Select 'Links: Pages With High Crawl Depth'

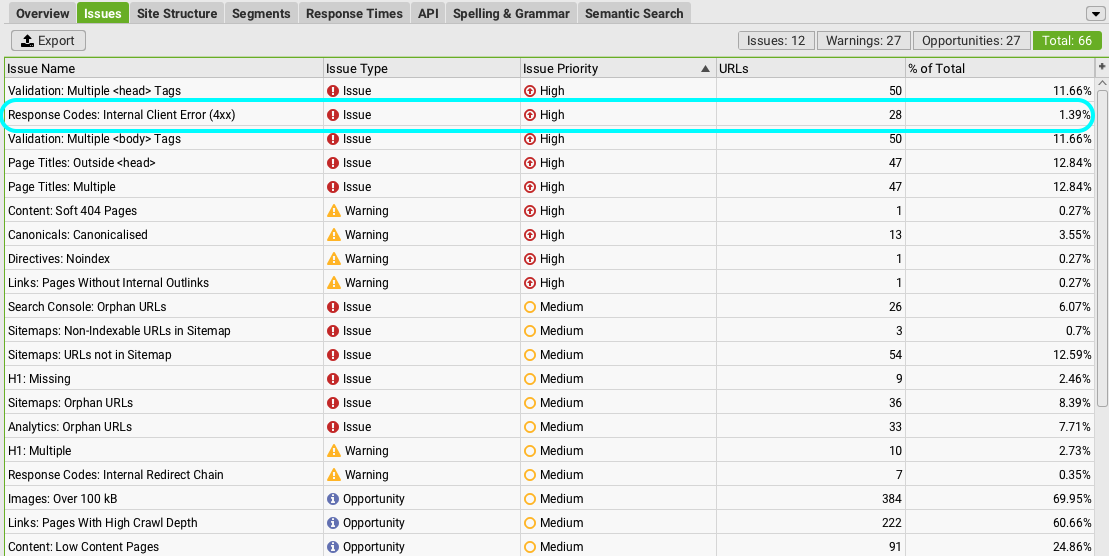tap(103, 523)
